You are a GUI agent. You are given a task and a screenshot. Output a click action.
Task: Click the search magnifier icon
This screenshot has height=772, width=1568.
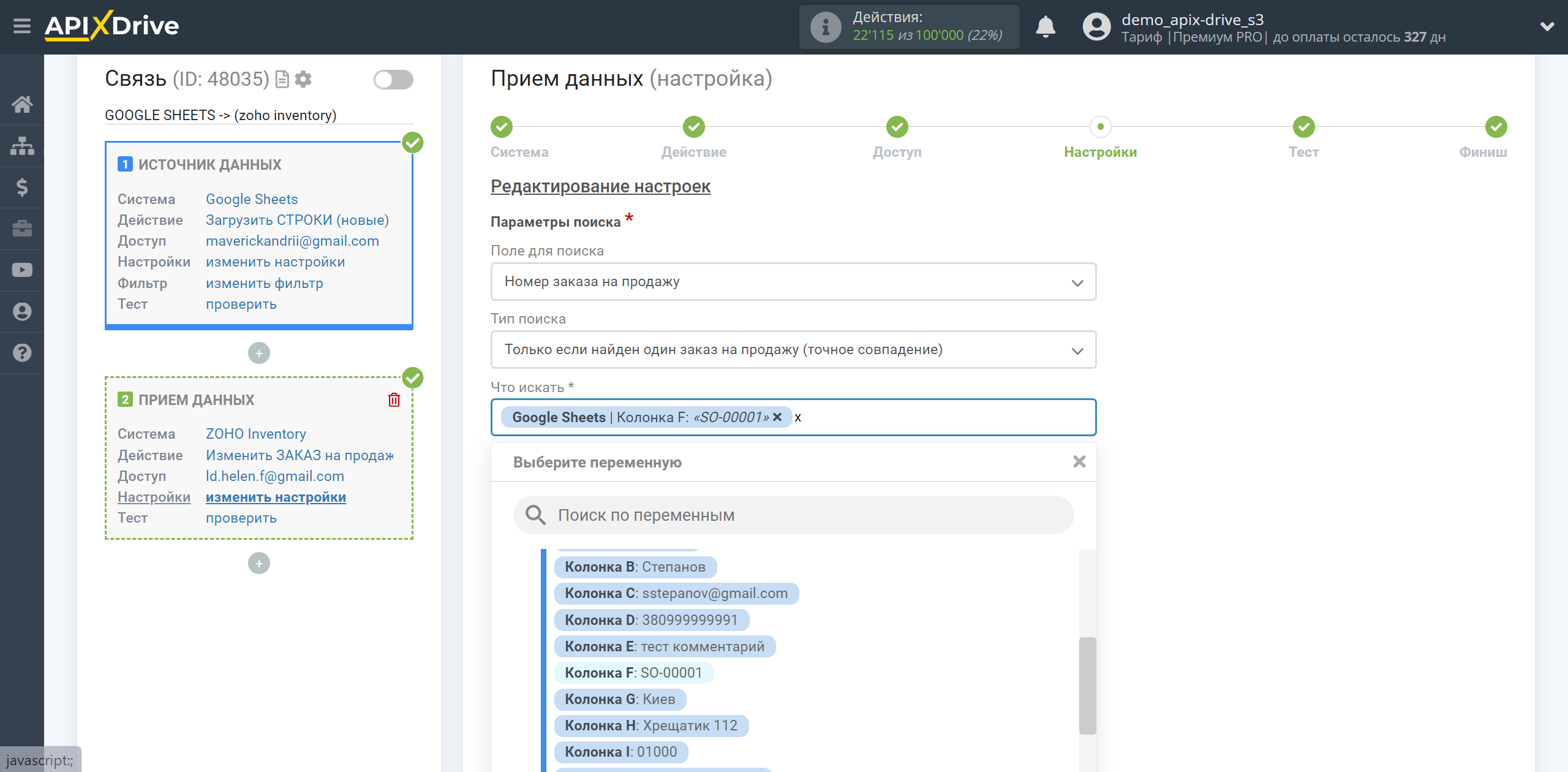tap(535, 515)
